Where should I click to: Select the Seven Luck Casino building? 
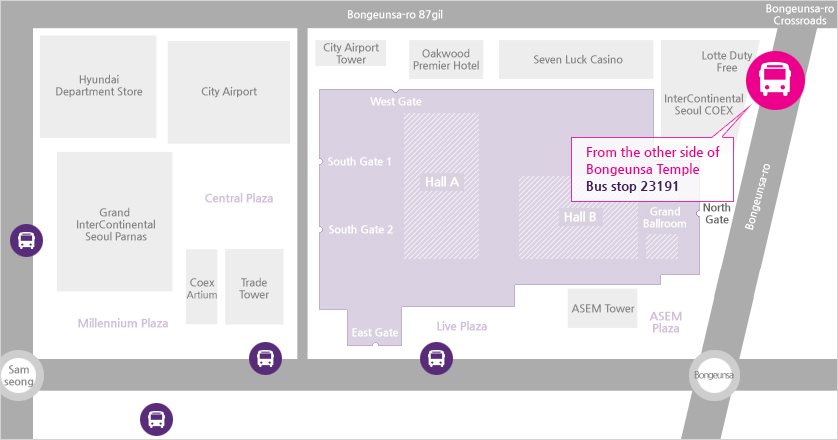click(x=576, y=59)
